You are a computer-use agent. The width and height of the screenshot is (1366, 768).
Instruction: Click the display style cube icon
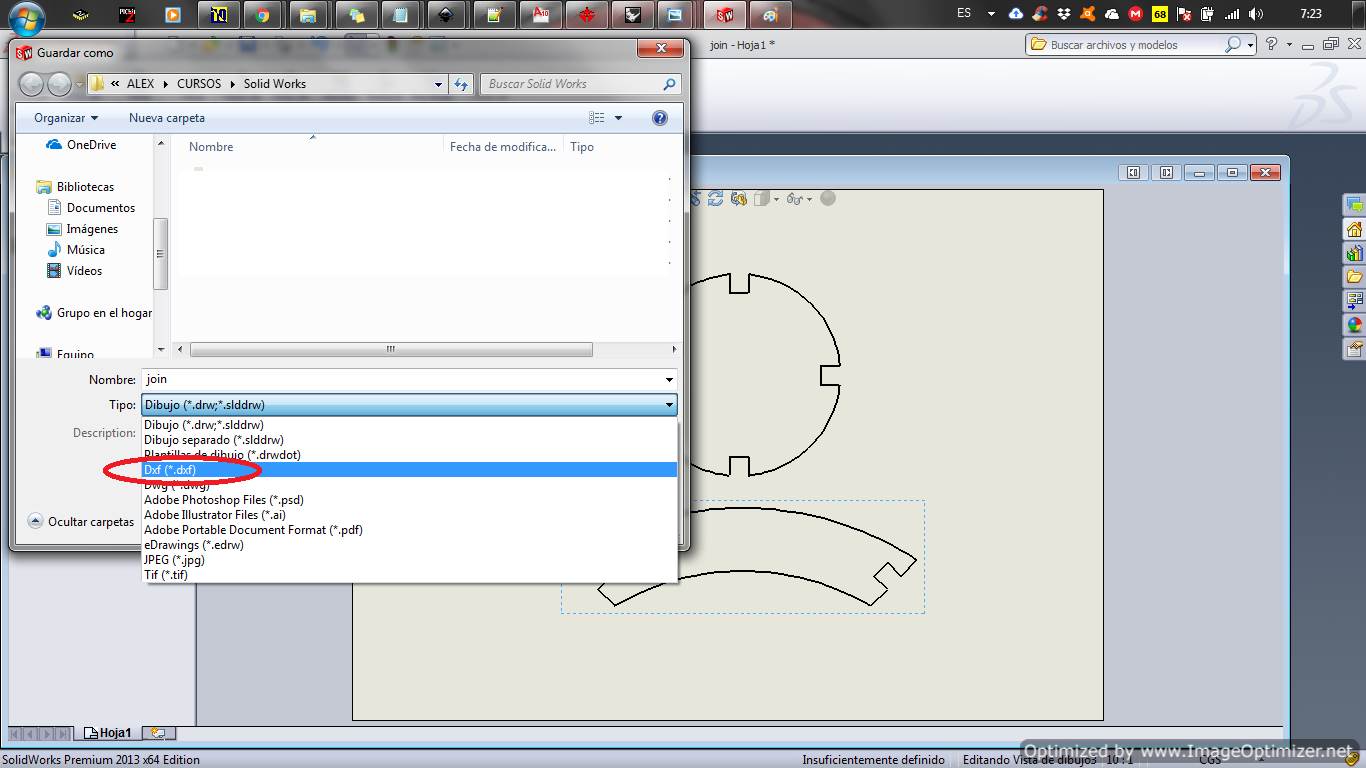click(761, 198)
